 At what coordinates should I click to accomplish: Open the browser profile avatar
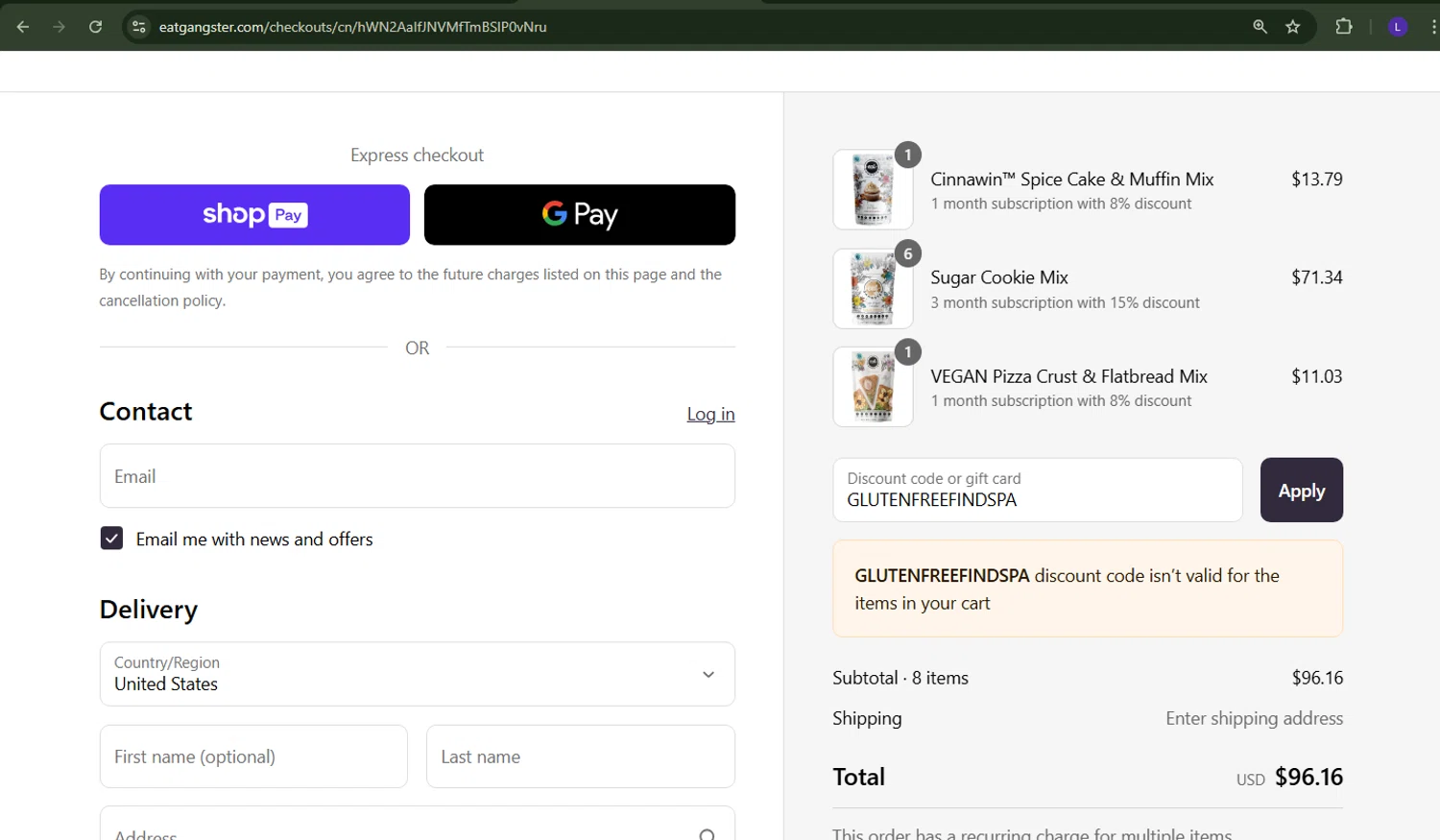coord(1398,27)
